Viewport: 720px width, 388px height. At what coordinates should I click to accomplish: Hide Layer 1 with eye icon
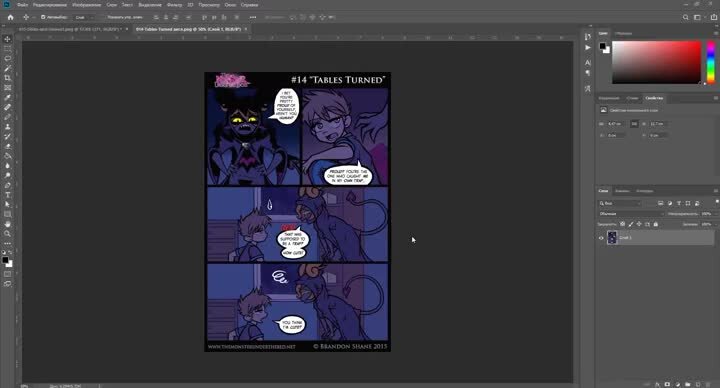point(601,238)
